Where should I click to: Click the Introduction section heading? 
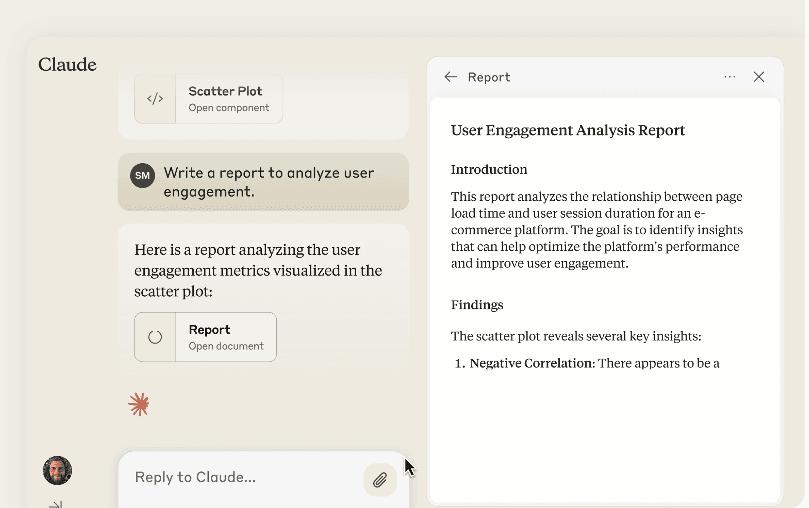[x=489, y=170]
